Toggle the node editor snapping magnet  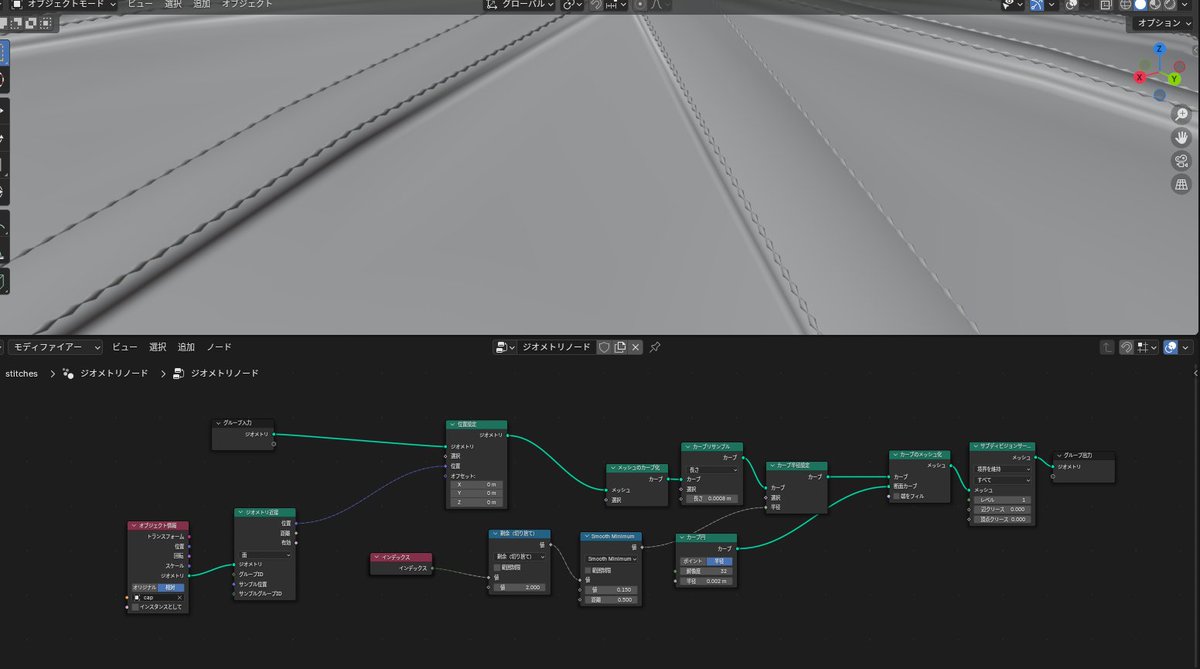(1126, 347)
